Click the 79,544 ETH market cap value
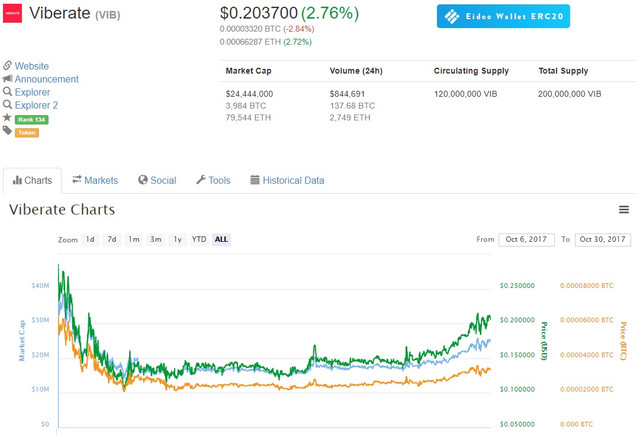The height and width of the screenshot is (435, 640). point(248,118)
